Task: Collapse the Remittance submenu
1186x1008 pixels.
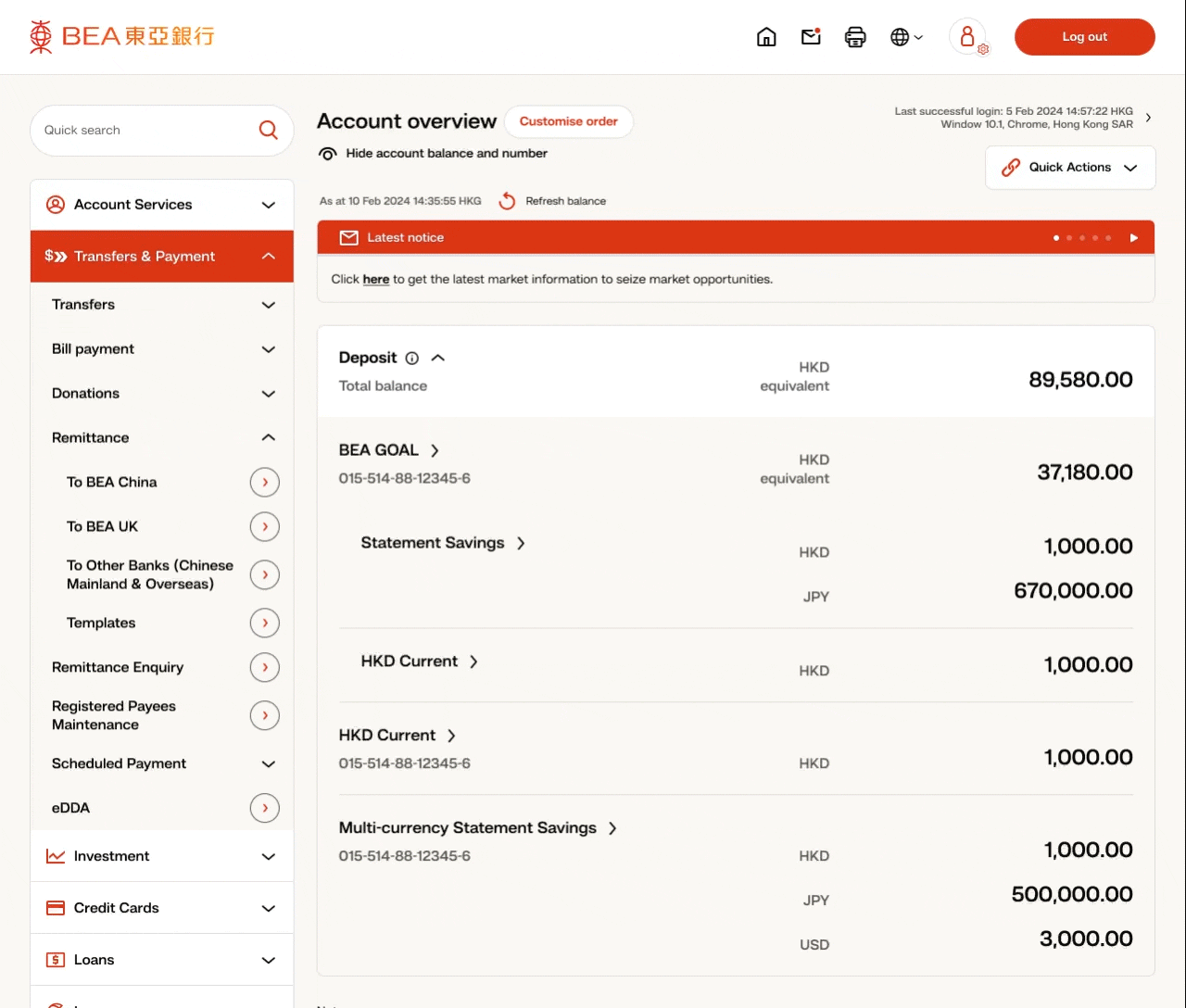Action: pos(162,438)
